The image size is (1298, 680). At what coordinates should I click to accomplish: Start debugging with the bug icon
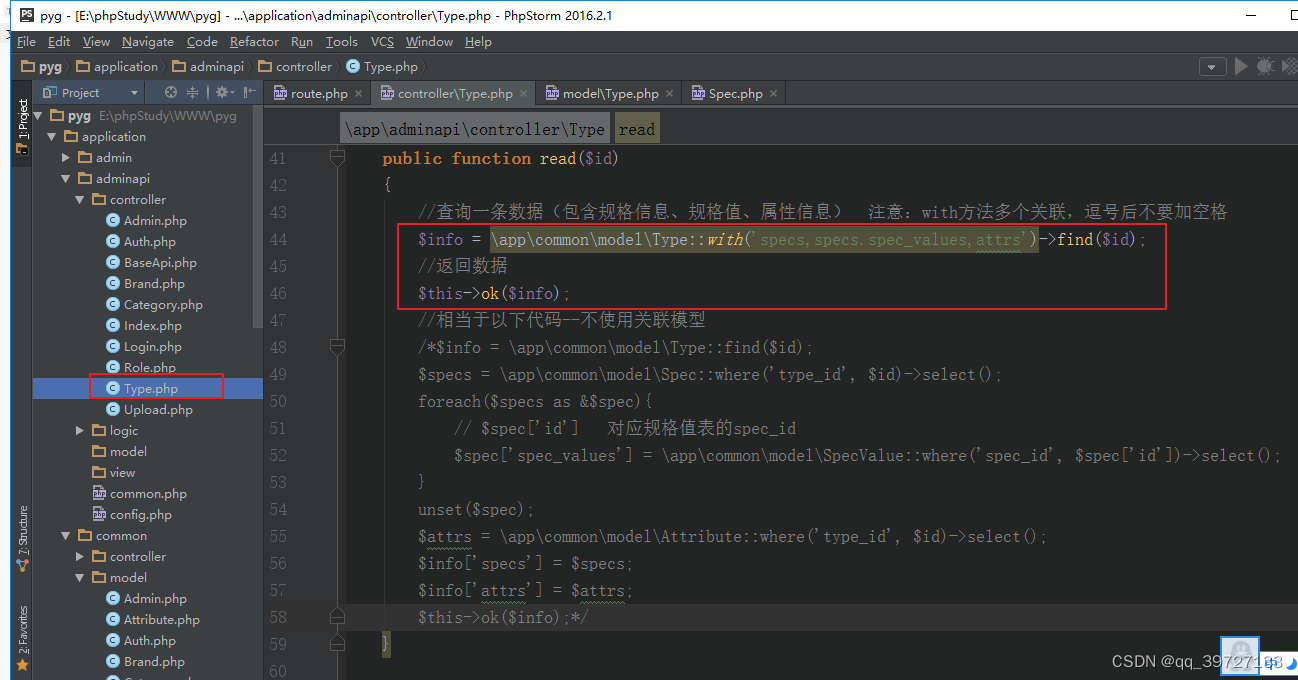point(1265,66)
